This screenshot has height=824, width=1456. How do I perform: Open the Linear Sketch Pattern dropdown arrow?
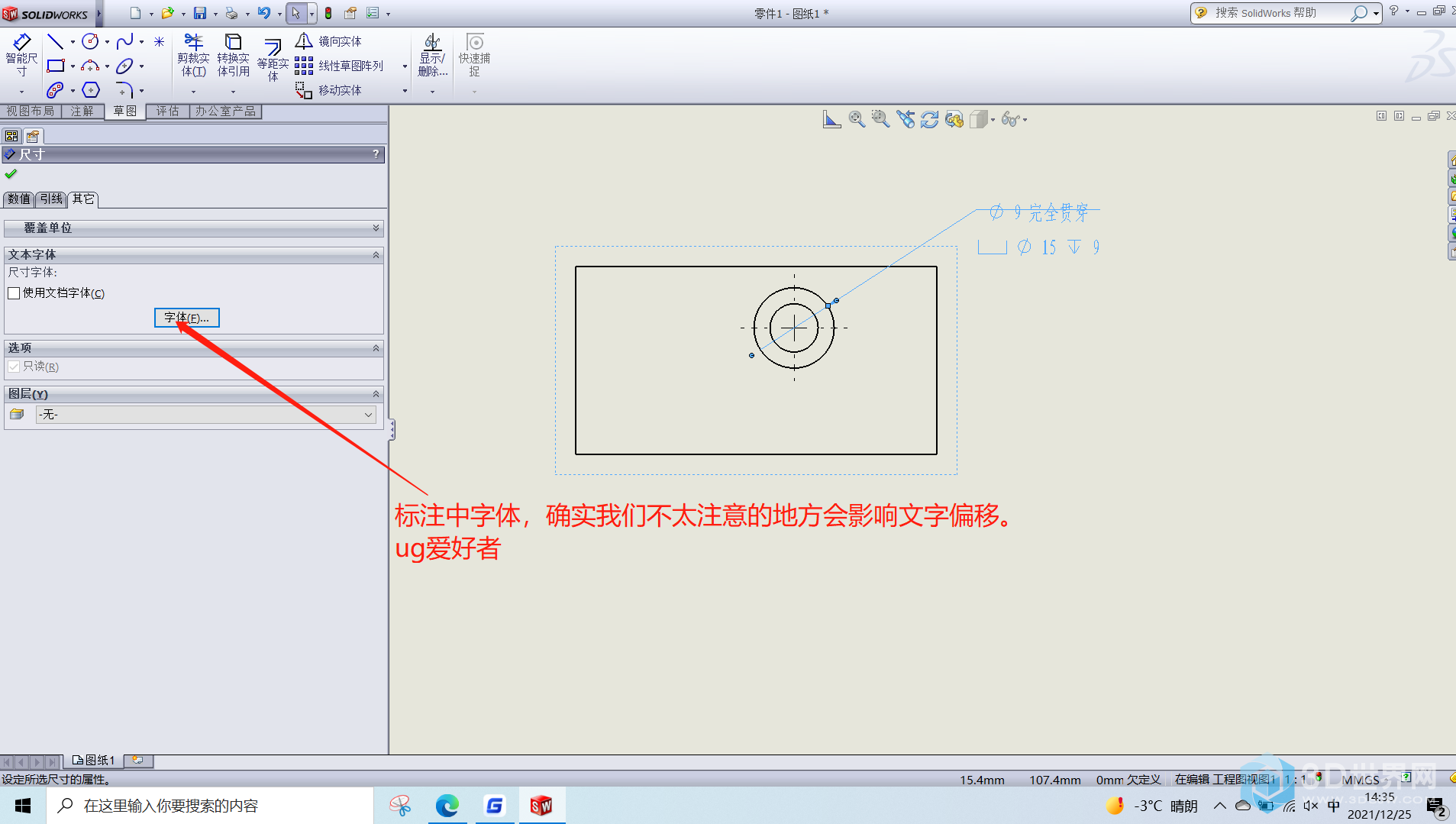pos(405,66)
